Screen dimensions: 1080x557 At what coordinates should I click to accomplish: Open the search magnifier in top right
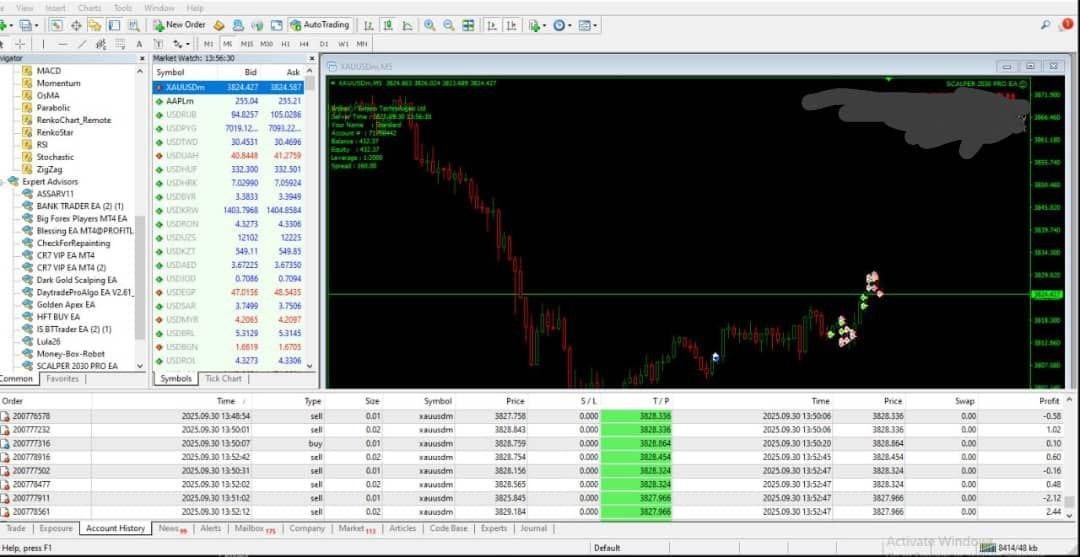tap(1045, 25)
